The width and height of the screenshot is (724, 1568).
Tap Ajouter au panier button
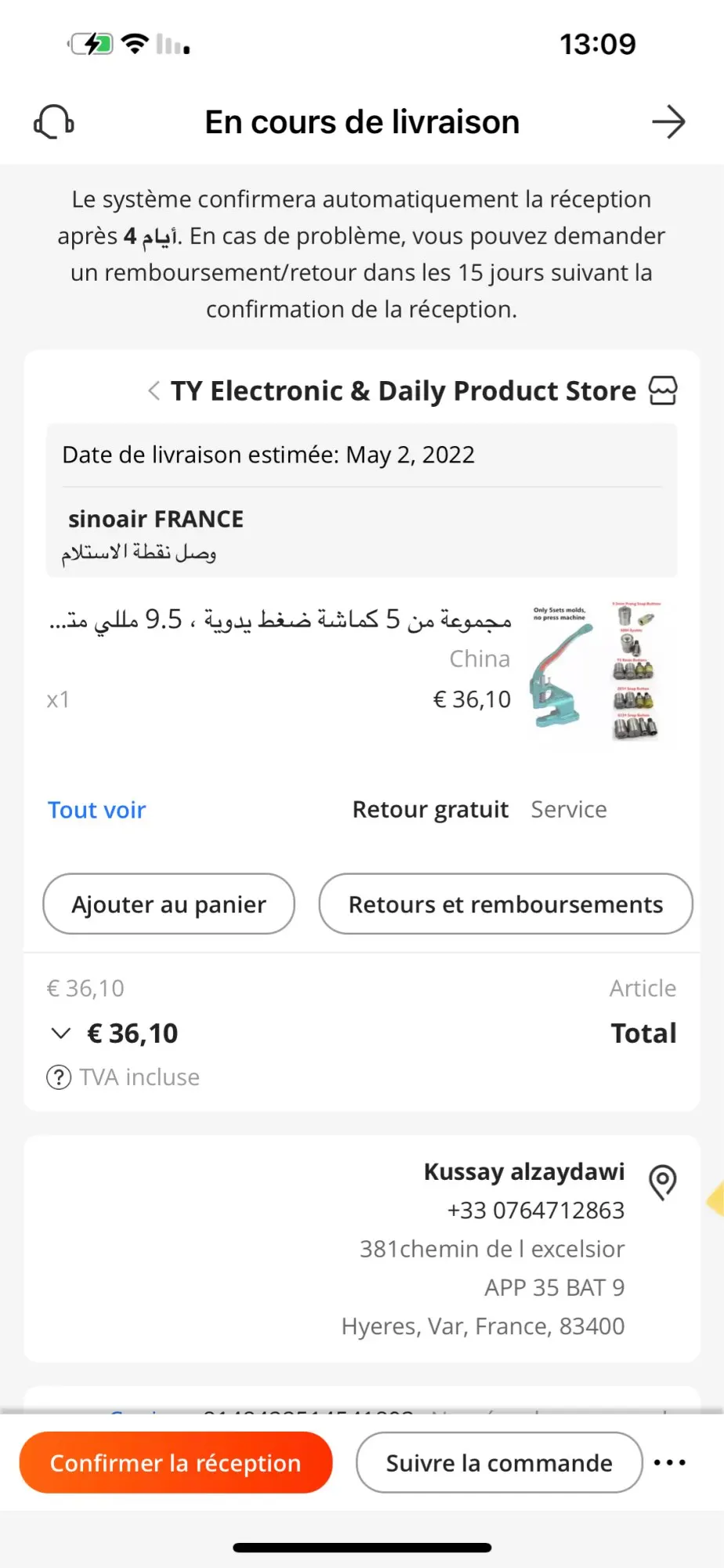169,904
